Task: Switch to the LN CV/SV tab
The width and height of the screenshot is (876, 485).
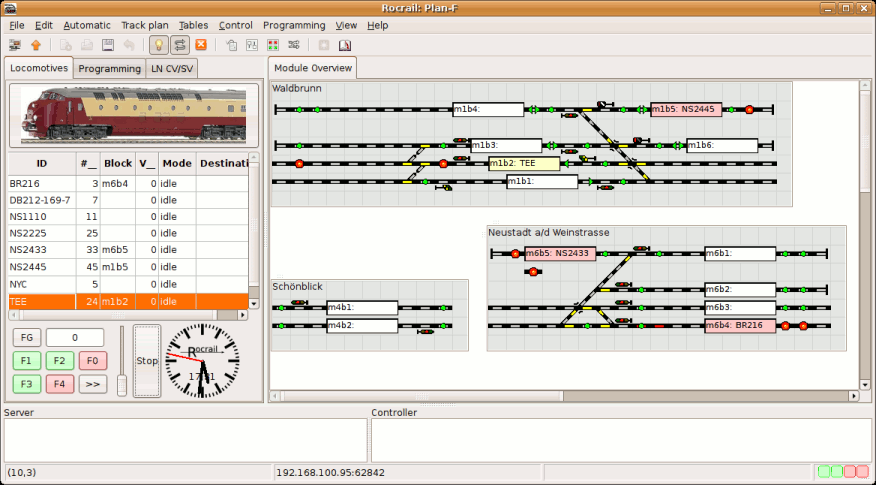Action: (x=173, y=69)
